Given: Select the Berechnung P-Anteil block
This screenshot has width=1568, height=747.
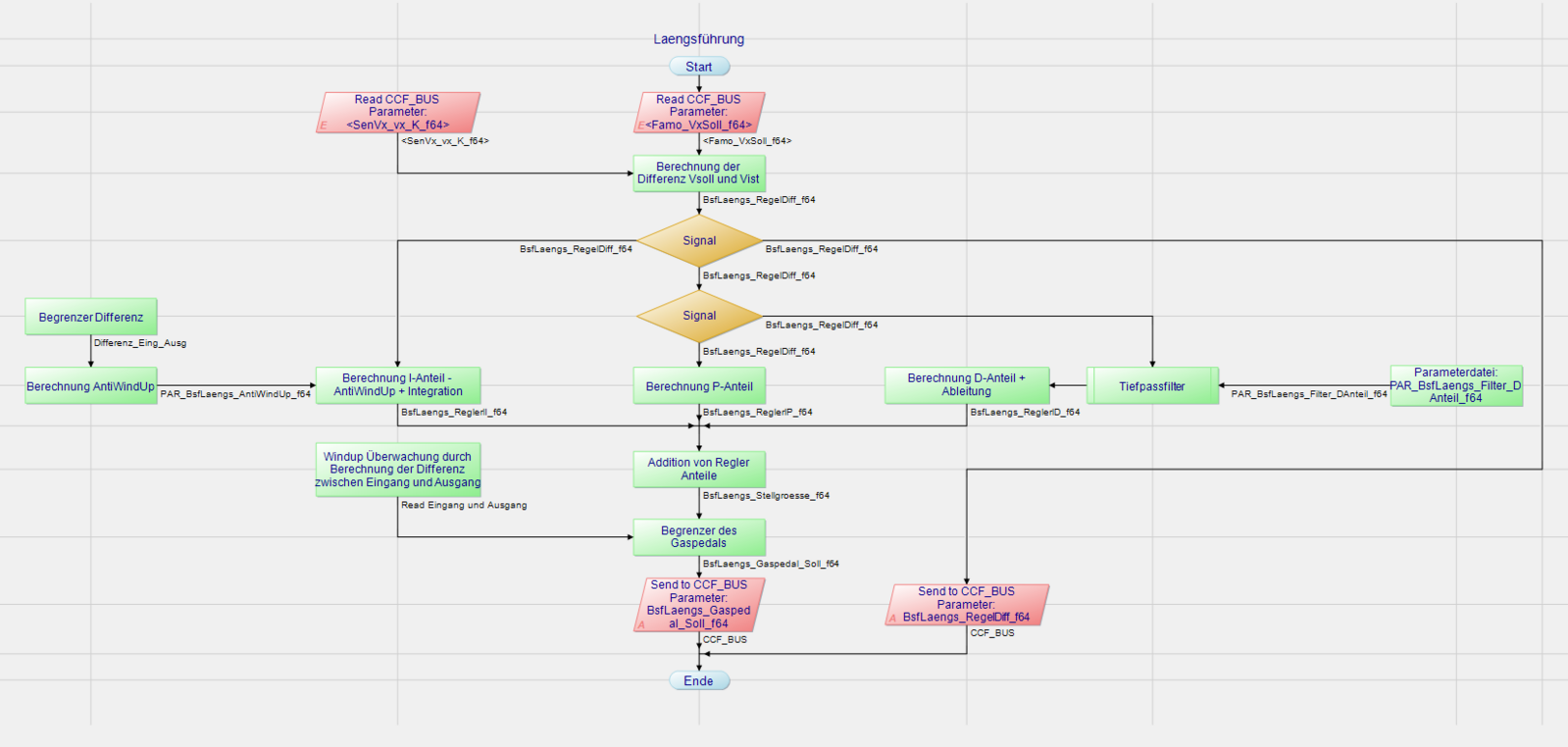Looking at the screenshot, I should [x=699, y=386].
